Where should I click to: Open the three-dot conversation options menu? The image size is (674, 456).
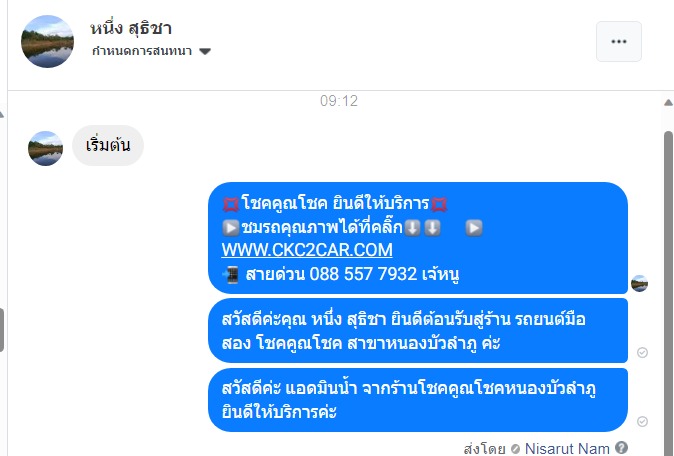(619, 41)
